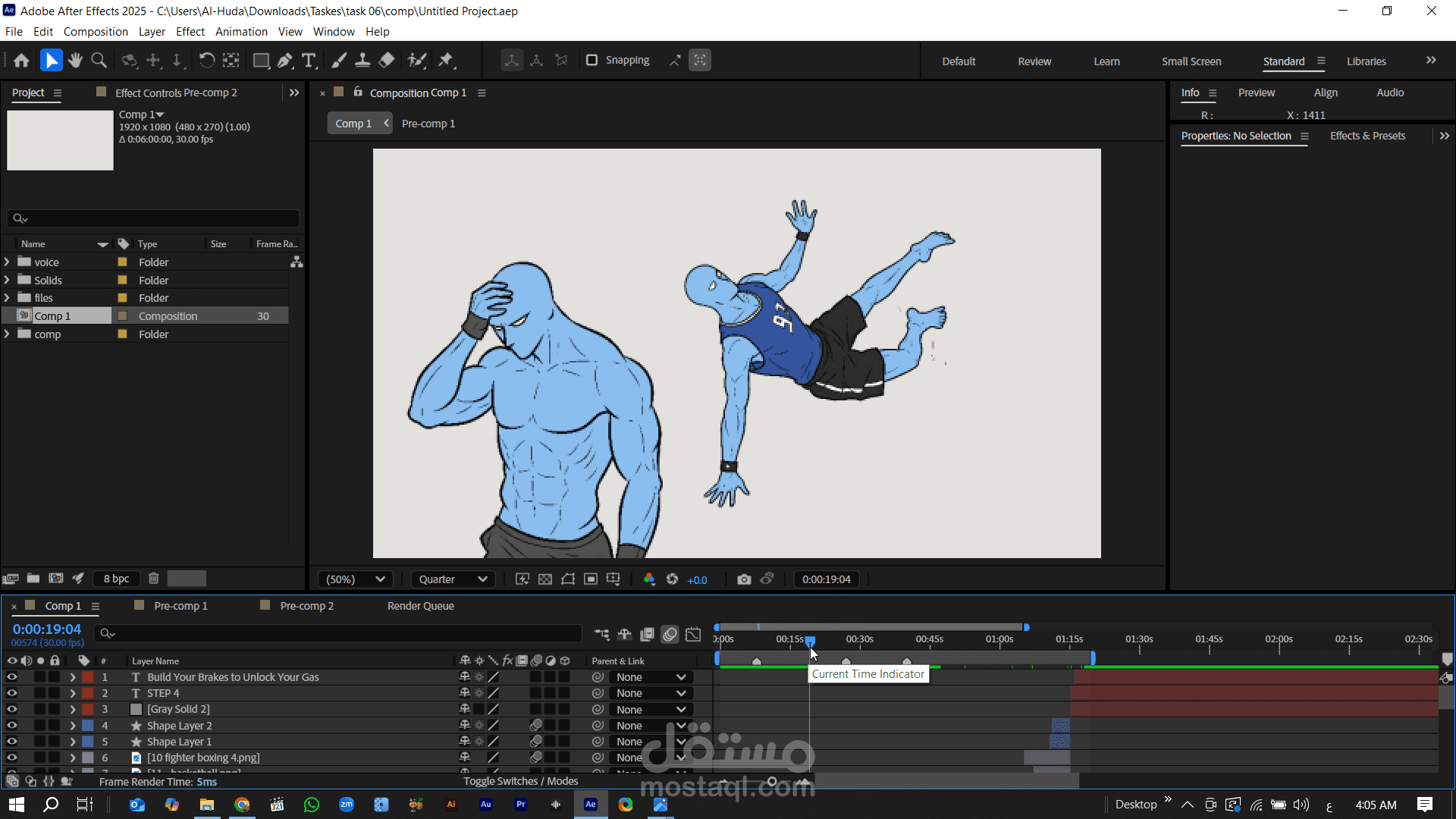1456x819 pixels.
Task: Open Google Chrome from the taskbar
Action: point(242,805)
